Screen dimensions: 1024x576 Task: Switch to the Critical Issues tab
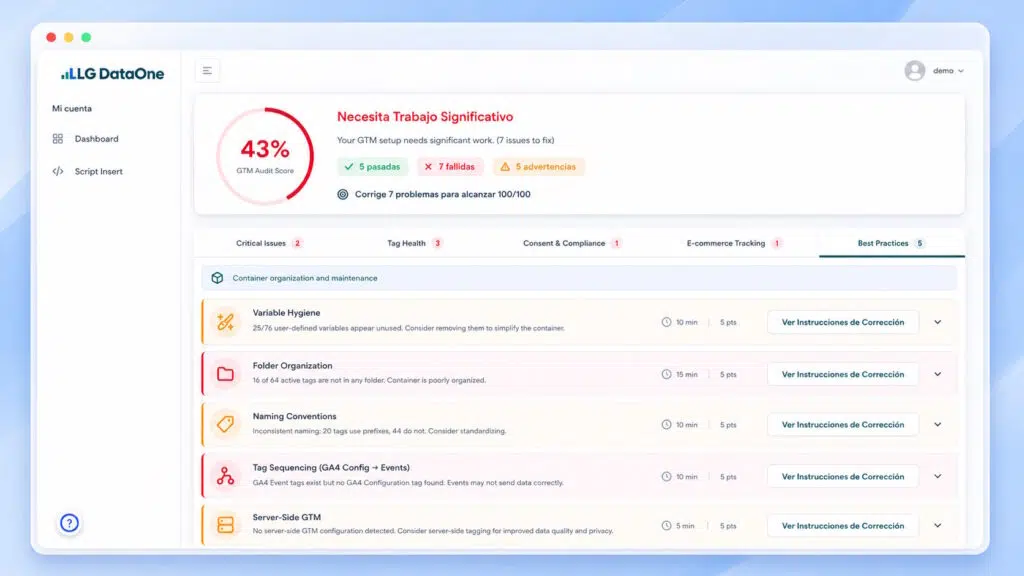pos(268,243)
